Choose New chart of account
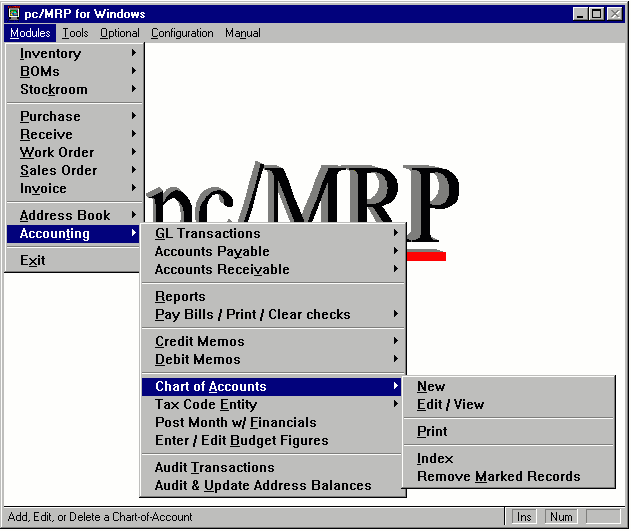This screenshot has height=531, width=631. point(509,387)
